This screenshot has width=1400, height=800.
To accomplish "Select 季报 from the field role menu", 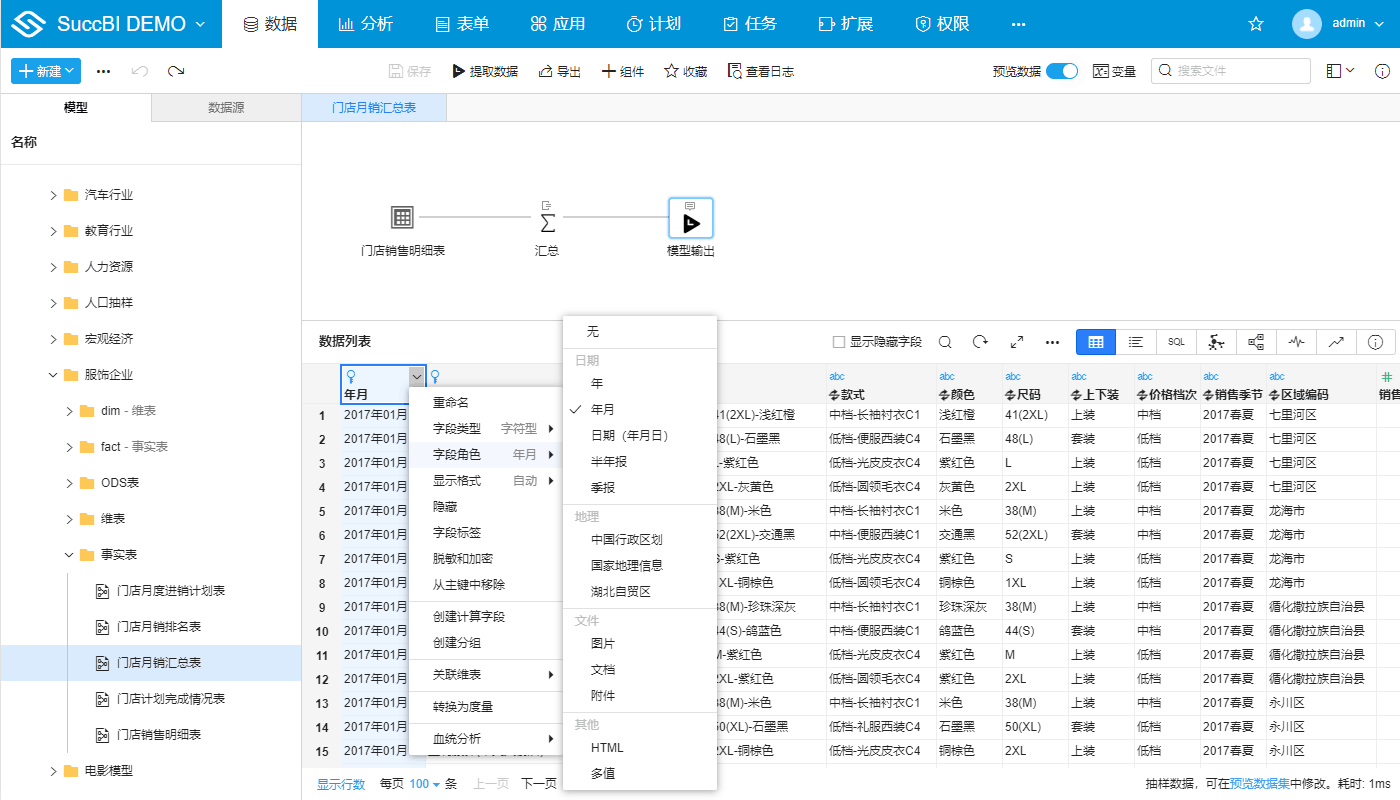I will click(x=600, y=489).
